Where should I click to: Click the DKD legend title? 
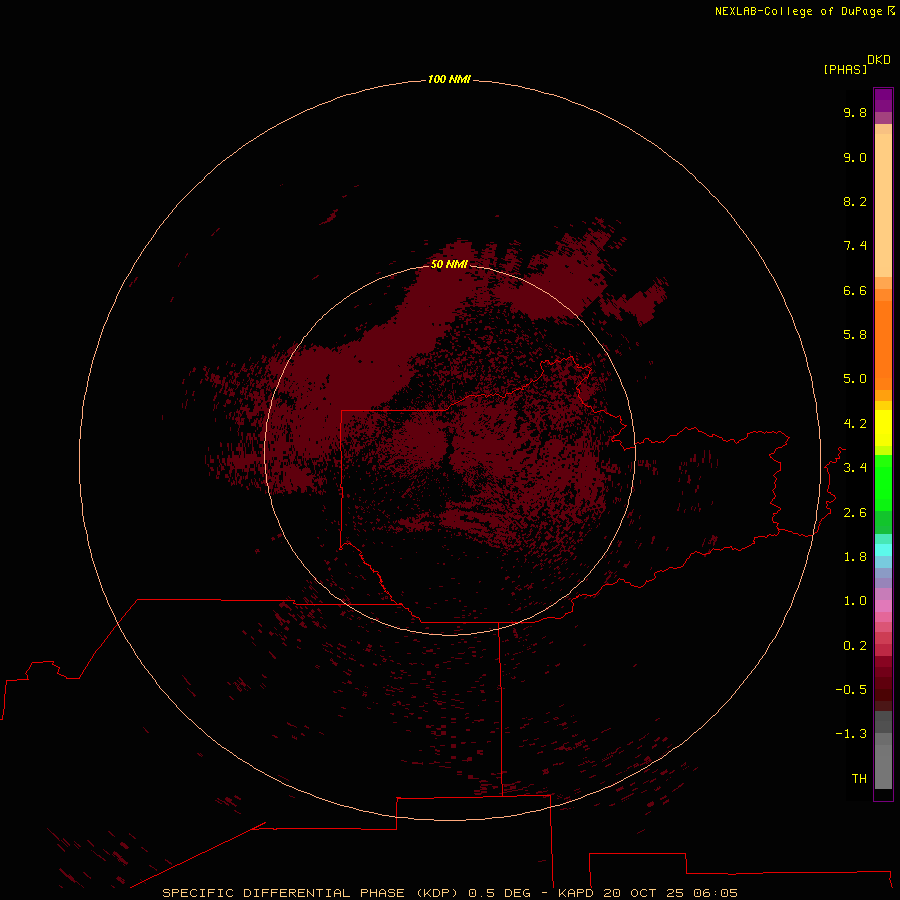(878, 60)
